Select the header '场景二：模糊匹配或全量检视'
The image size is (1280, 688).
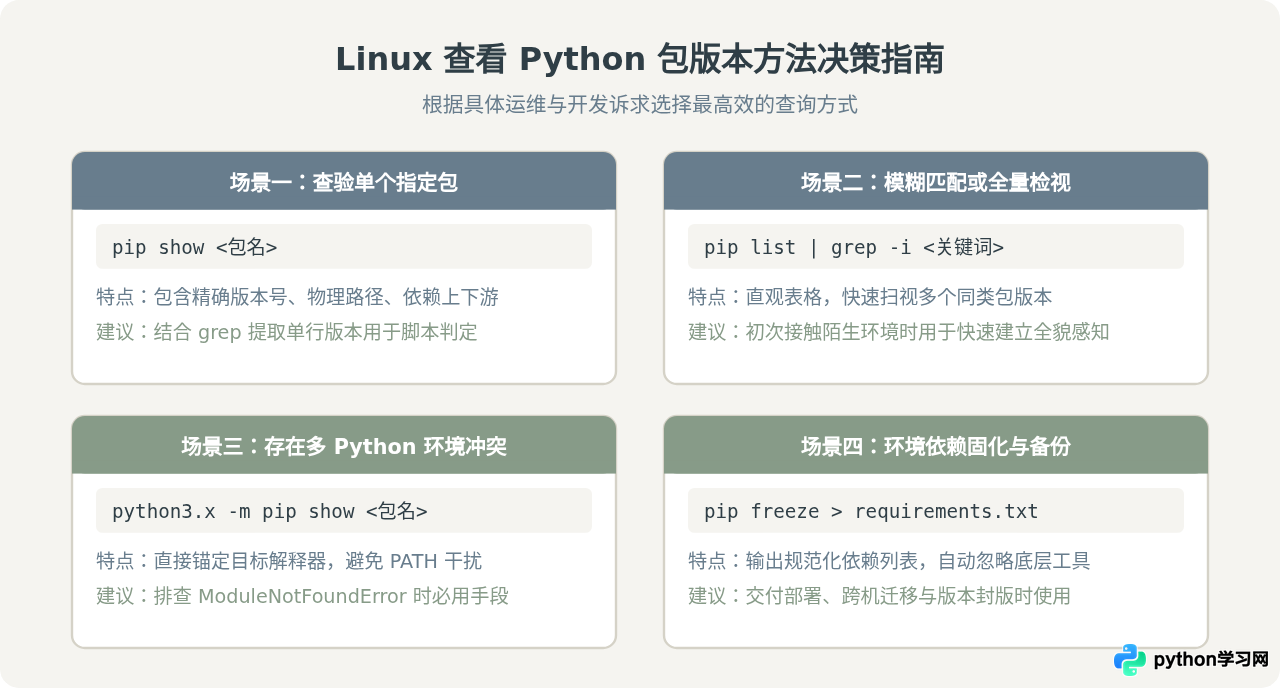[936, 182]
